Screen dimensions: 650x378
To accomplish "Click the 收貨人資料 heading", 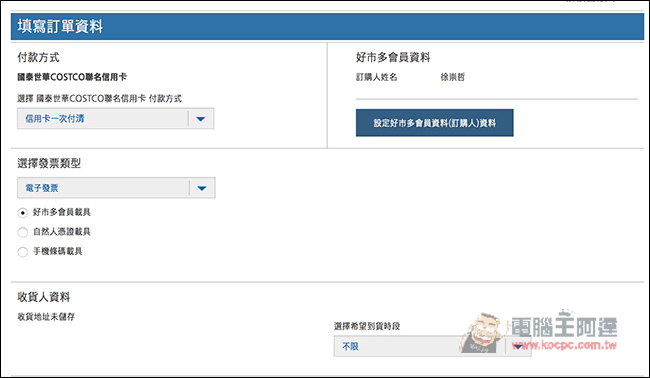I will click(x=44, y=297).
